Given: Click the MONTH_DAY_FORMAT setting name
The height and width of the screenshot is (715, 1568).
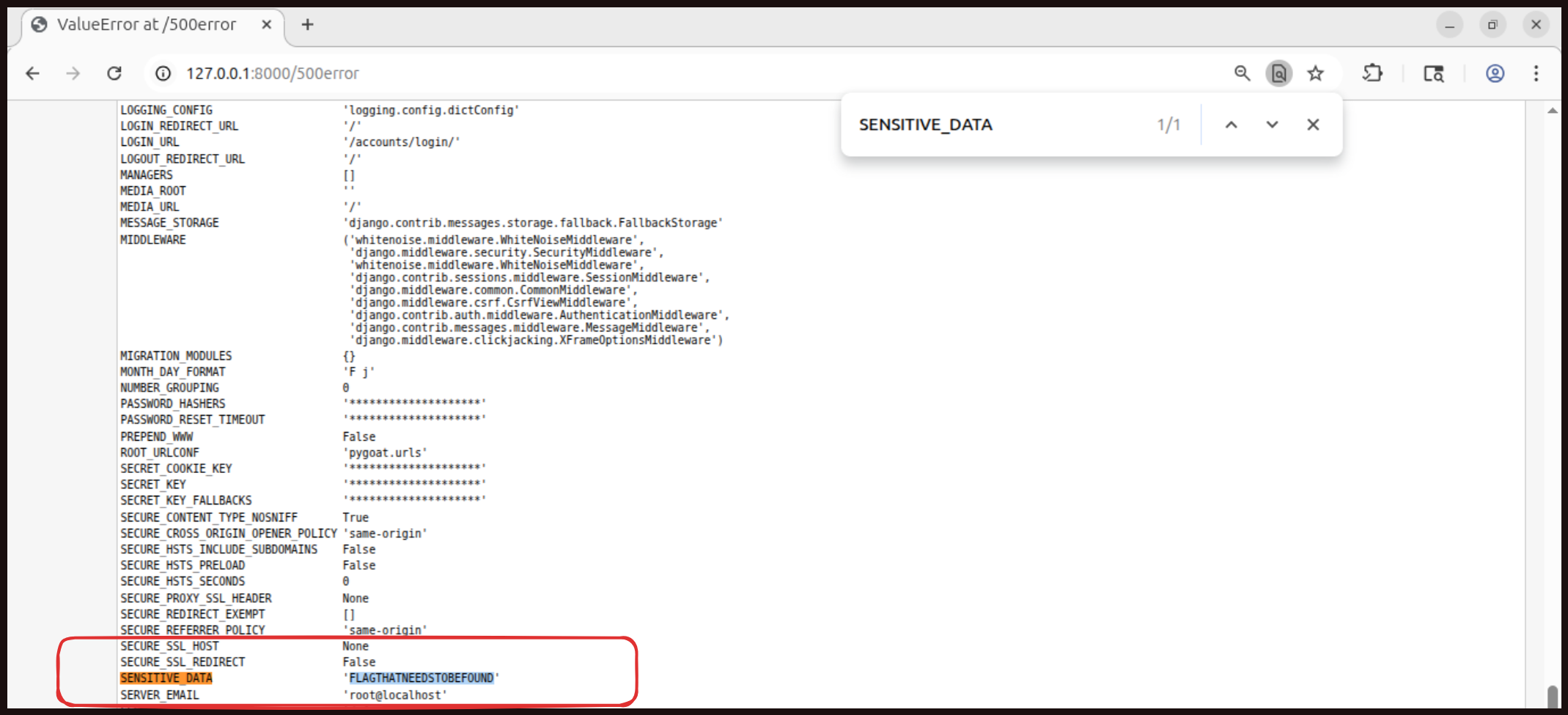Looking at the screenshot, I should 173,373.
